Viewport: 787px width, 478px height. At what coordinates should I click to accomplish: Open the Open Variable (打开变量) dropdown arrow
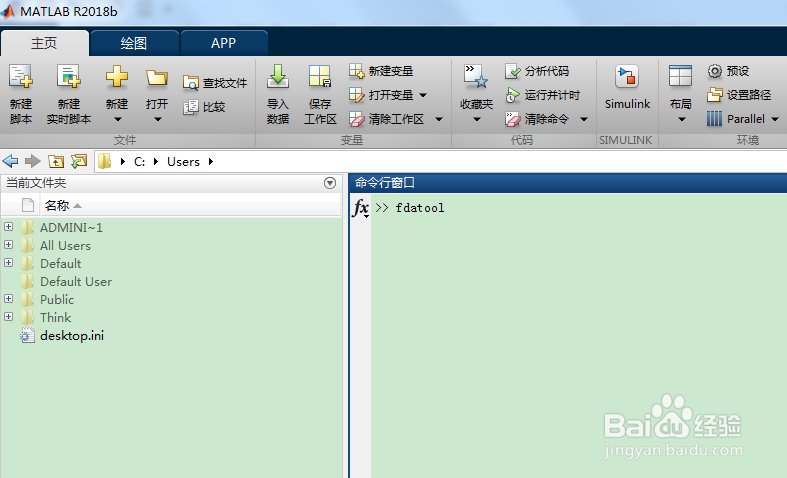[x=423, y=95]
